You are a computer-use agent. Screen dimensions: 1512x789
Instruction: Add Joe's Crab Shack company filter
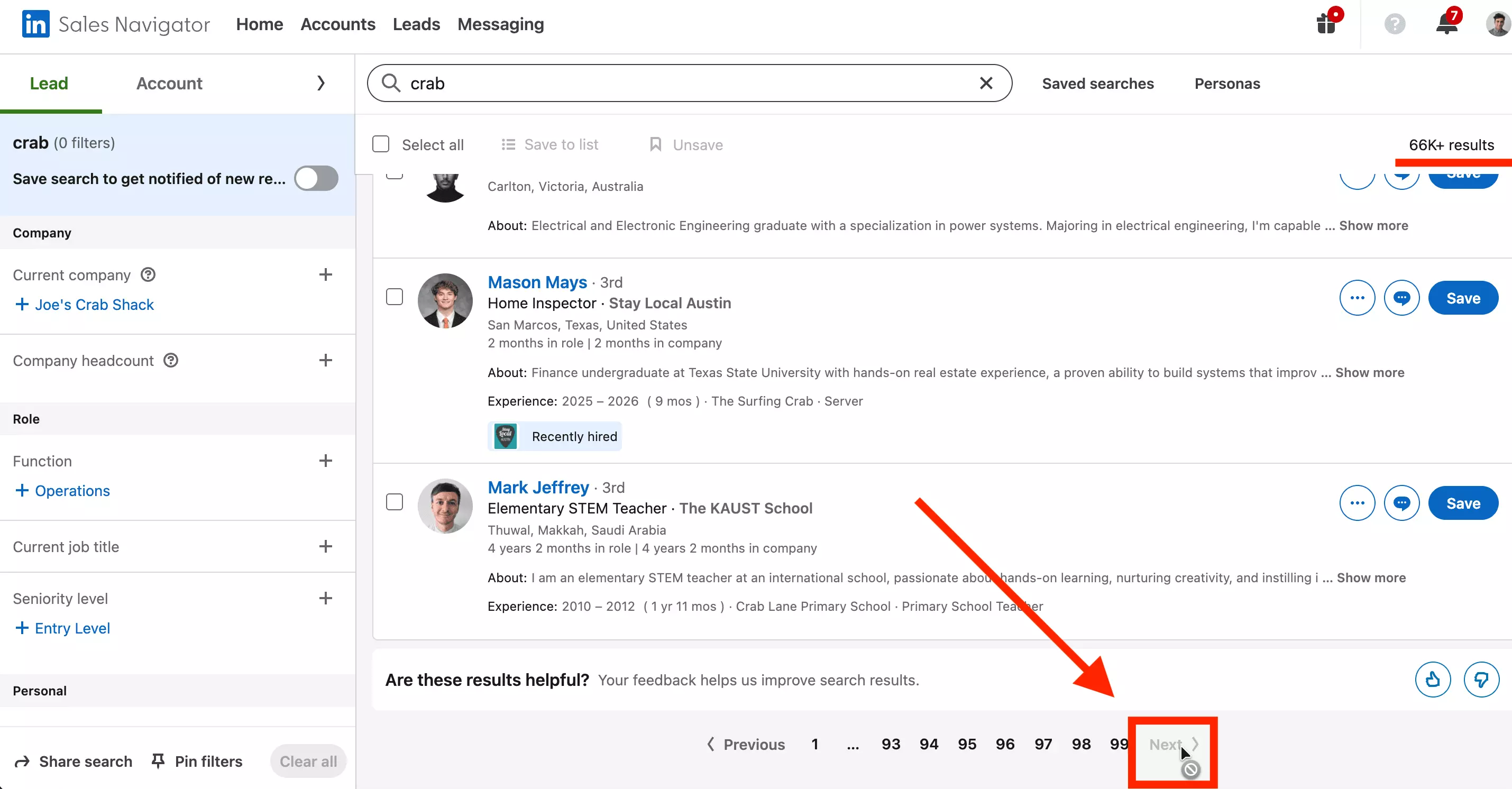[x=84, y=305]
